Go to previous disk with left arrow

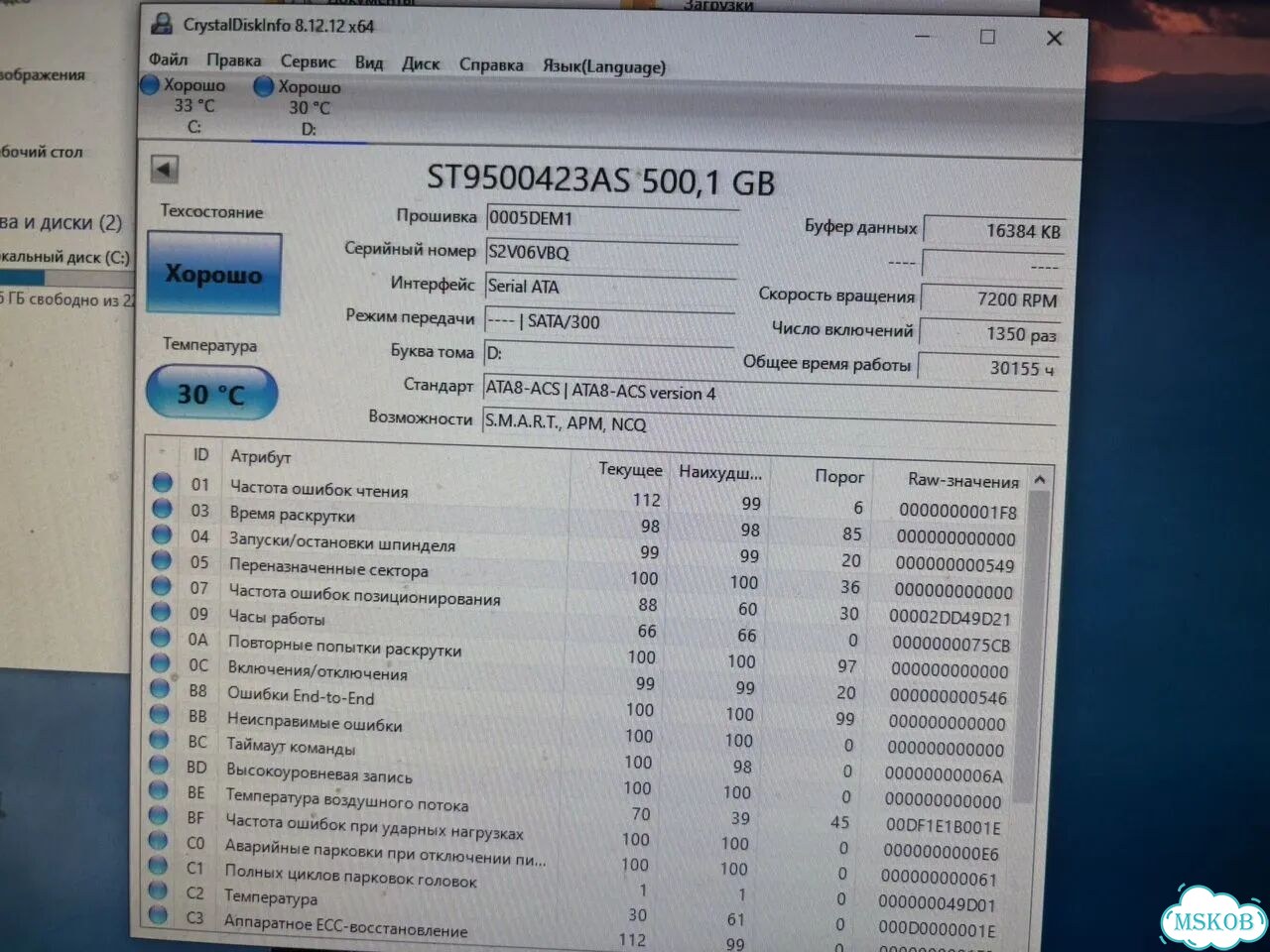click(x=165, y=169)
